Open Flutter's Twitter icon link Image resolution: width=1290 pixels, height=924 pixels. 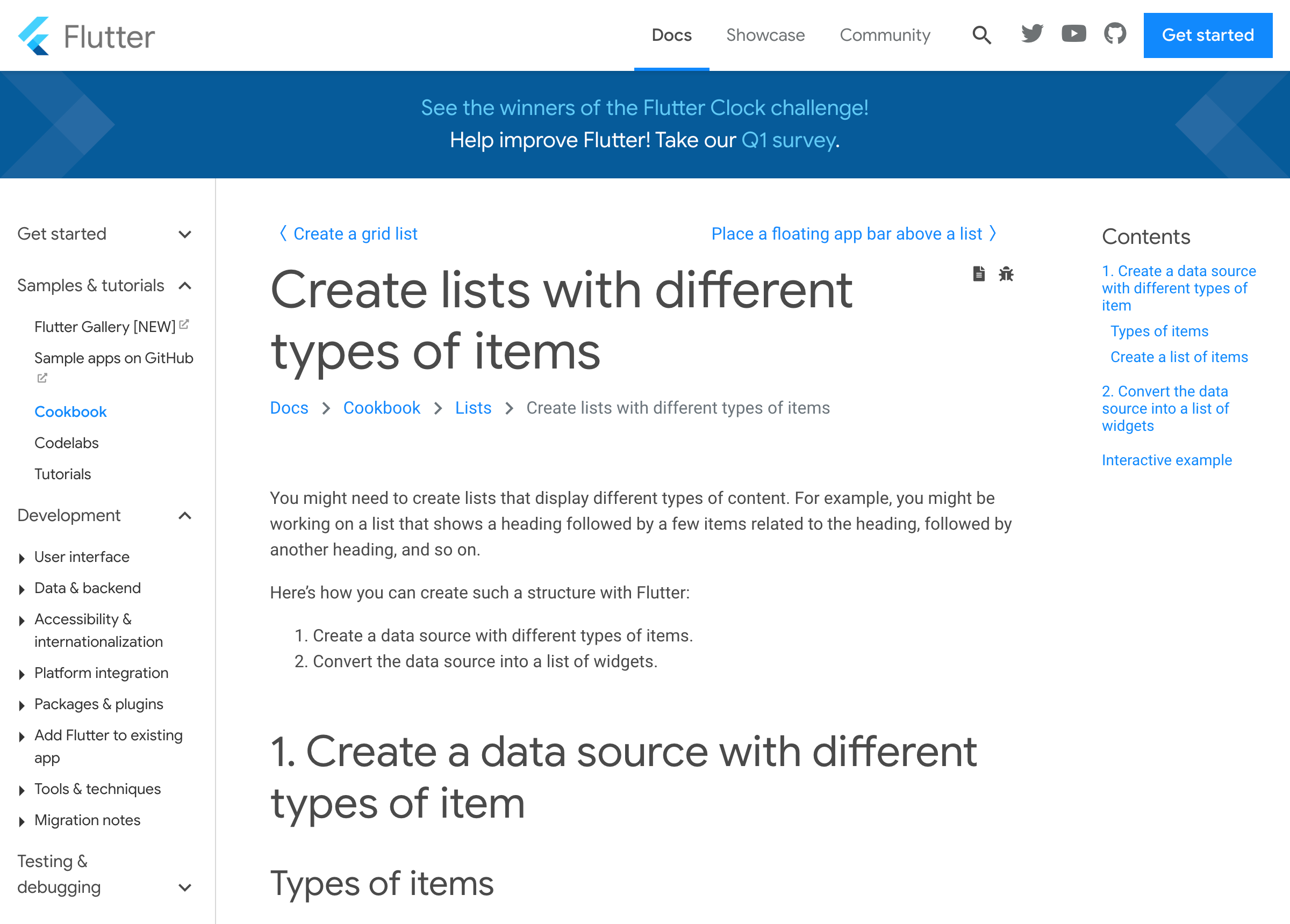click(x=1032, y=34)
